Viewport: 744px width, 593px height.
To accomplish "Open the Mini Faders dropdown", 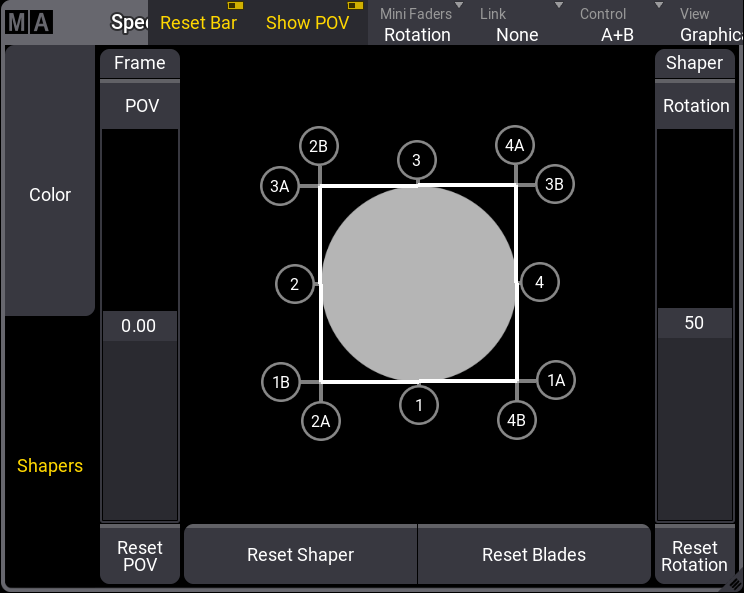I will (418, 24).
